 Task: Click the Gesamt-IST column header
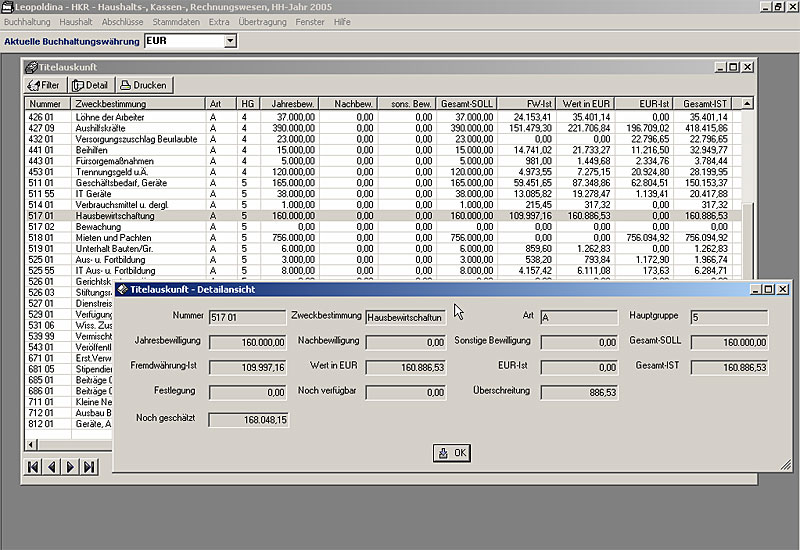coord(703,104)
